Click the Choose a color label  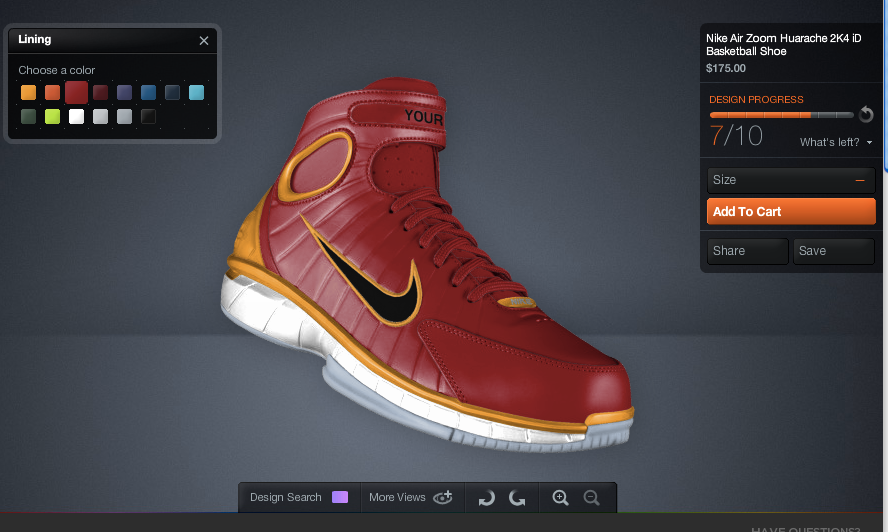click(57, 70)
